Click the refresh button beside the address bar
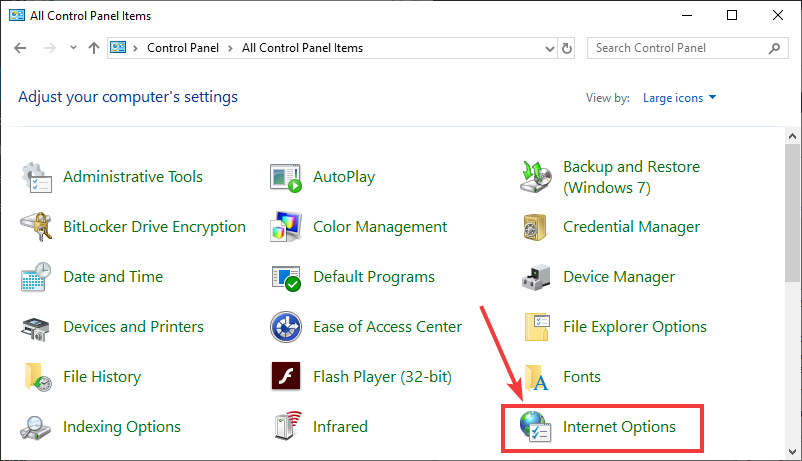802x461 pixels. click(x=567, y=48)
